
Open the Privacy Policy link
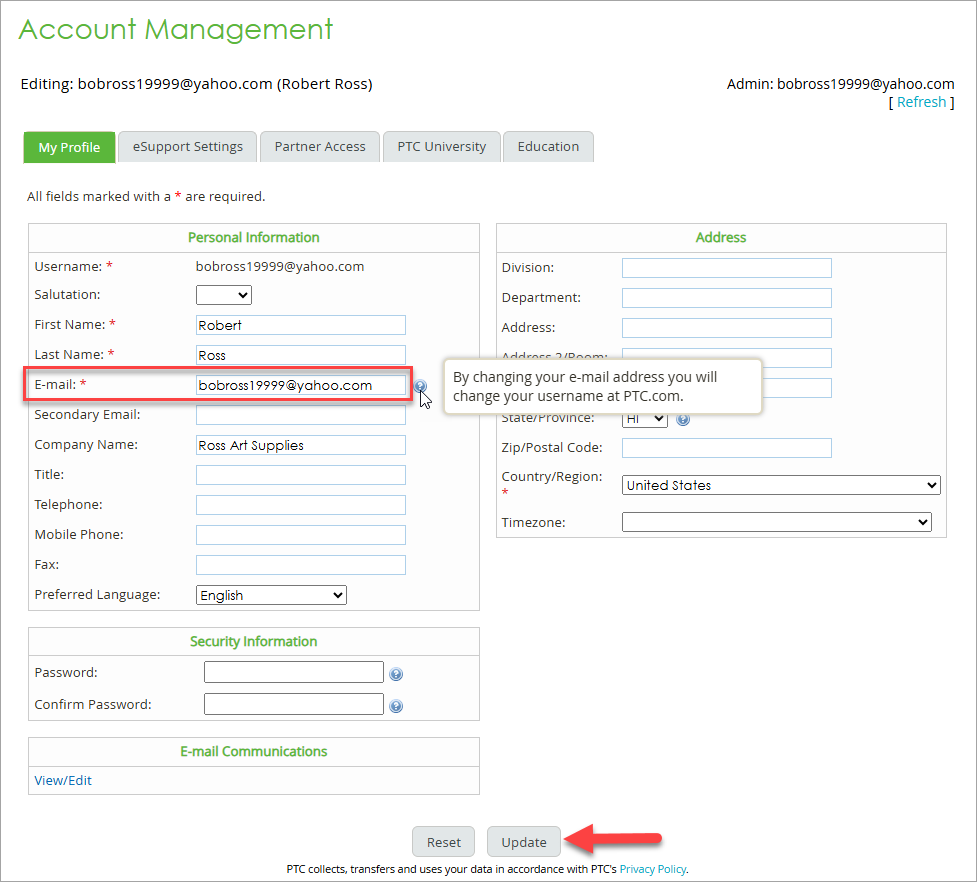coord(652,869)
